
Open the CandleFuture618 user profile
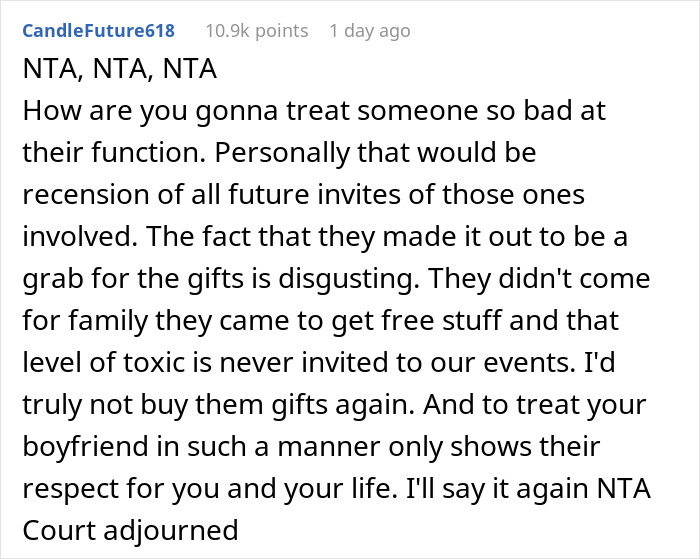click(98, 31)
